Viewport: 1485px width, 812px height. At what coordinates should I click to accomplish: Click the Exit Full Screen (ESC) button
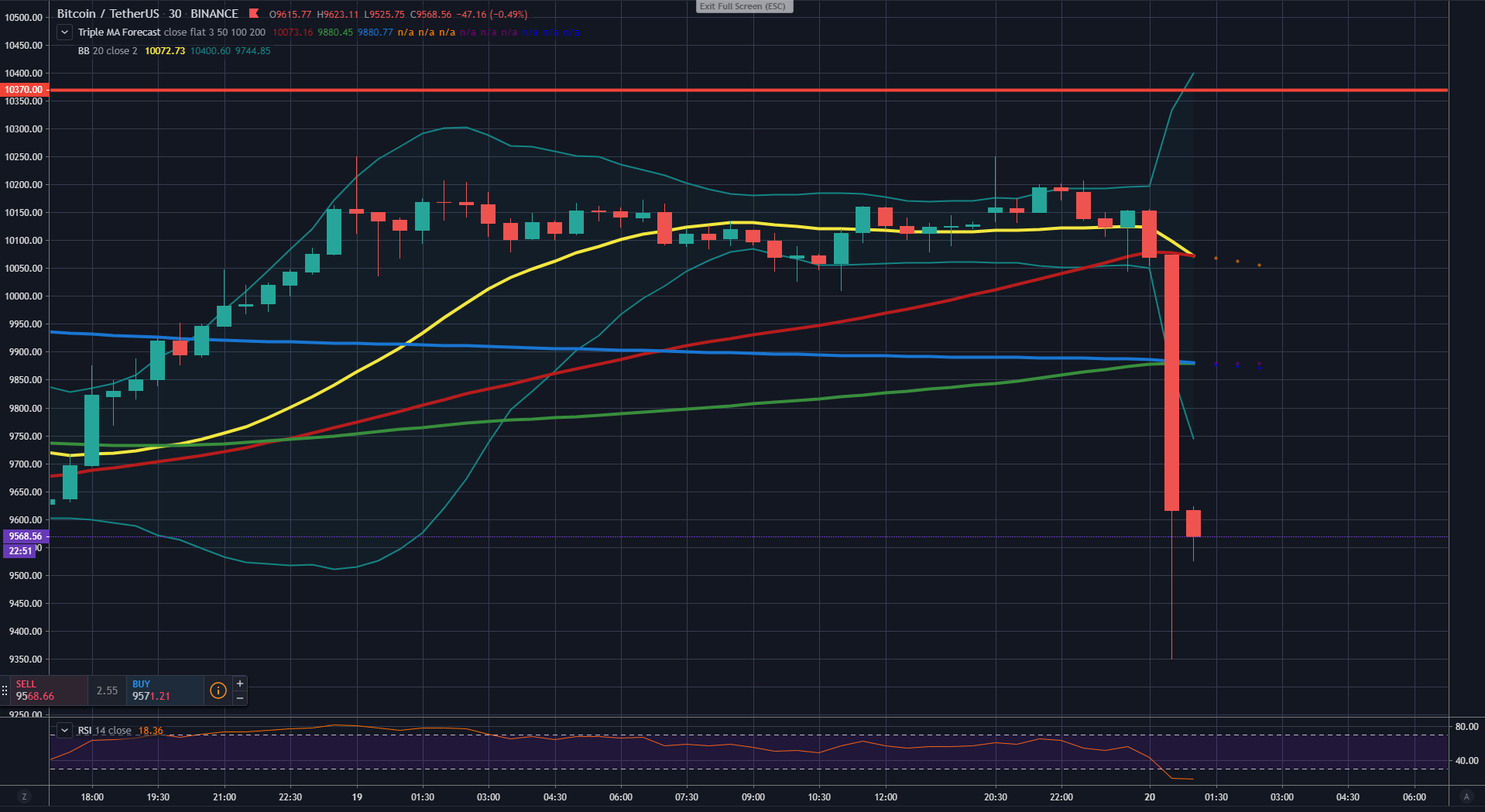tap(743, 6)
